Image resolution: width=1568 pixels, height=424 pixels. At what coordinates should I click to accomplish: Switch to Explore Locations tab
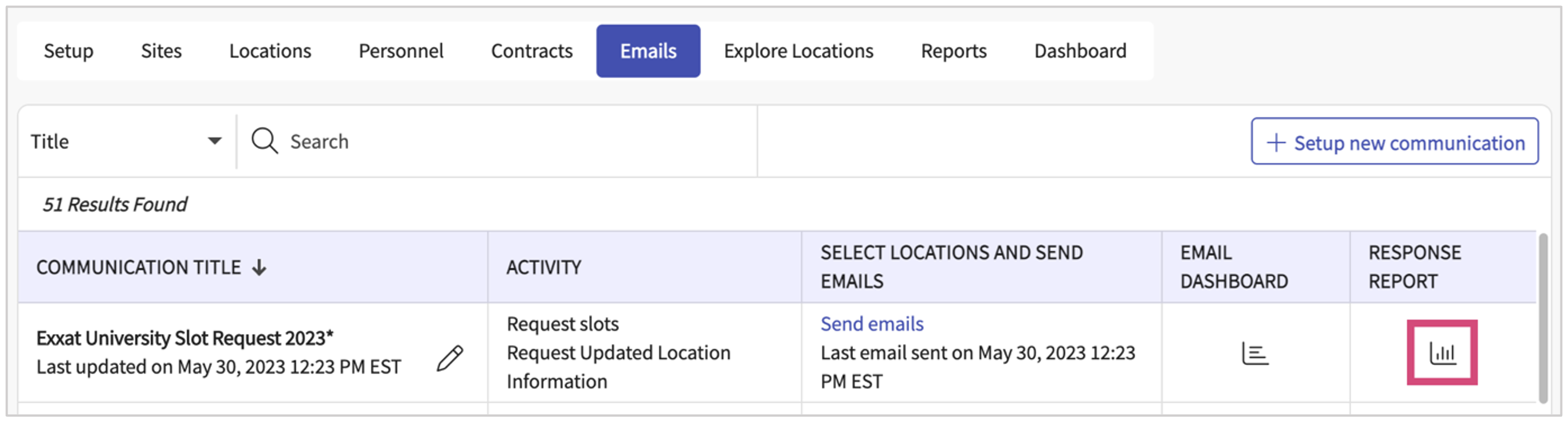click(798, 51)
